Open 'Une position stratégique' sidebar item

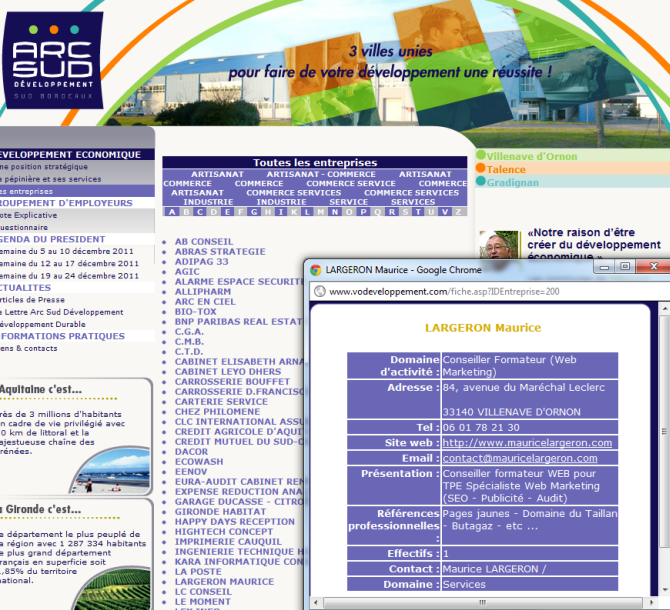point(44,167)
